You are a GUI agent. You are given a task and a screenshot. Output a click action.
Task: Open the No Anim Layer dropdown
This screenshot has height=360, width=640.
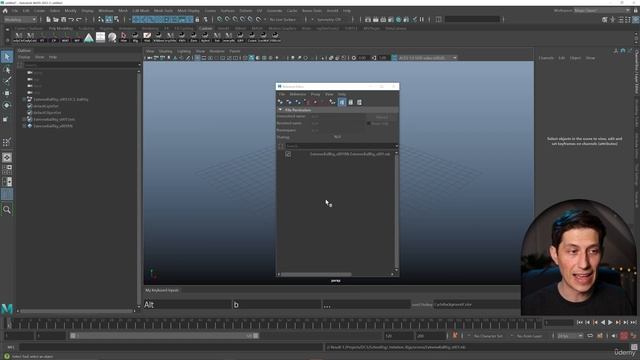click(530, 336)
